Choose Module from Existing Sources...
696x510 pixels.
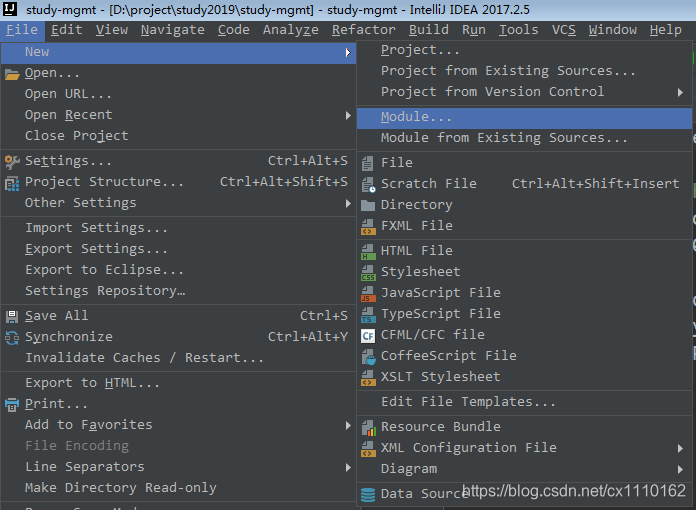[524, 138]
